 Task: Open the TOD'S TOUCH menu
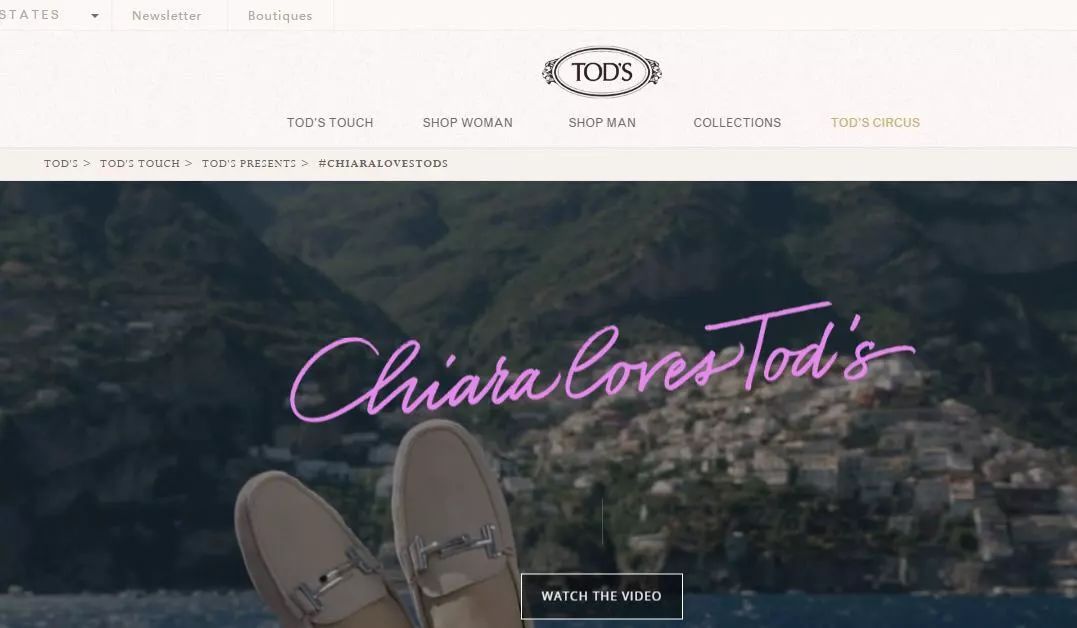coord(330,122)
